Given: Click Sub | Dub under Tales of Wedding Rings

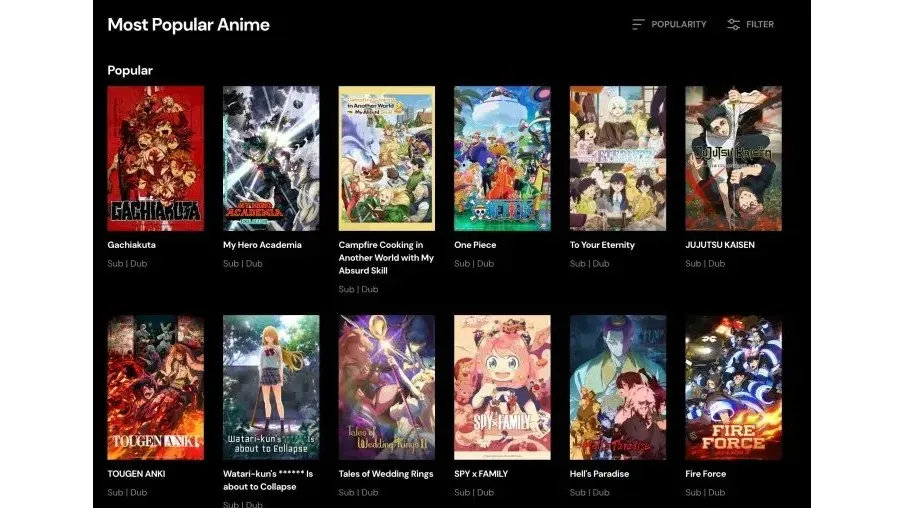Looking at the screenshot, I should (x=359, y=492).
